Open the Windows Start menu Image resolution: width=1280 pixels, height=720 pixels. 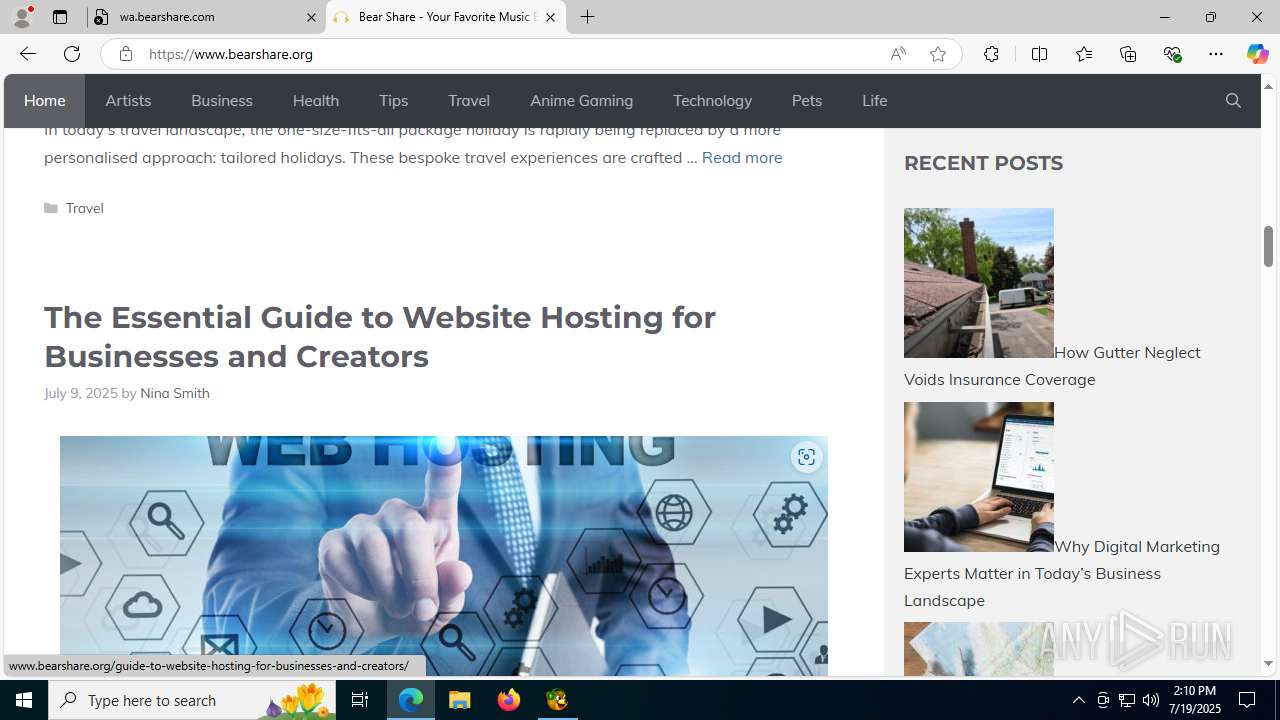[x=24, y=700]
